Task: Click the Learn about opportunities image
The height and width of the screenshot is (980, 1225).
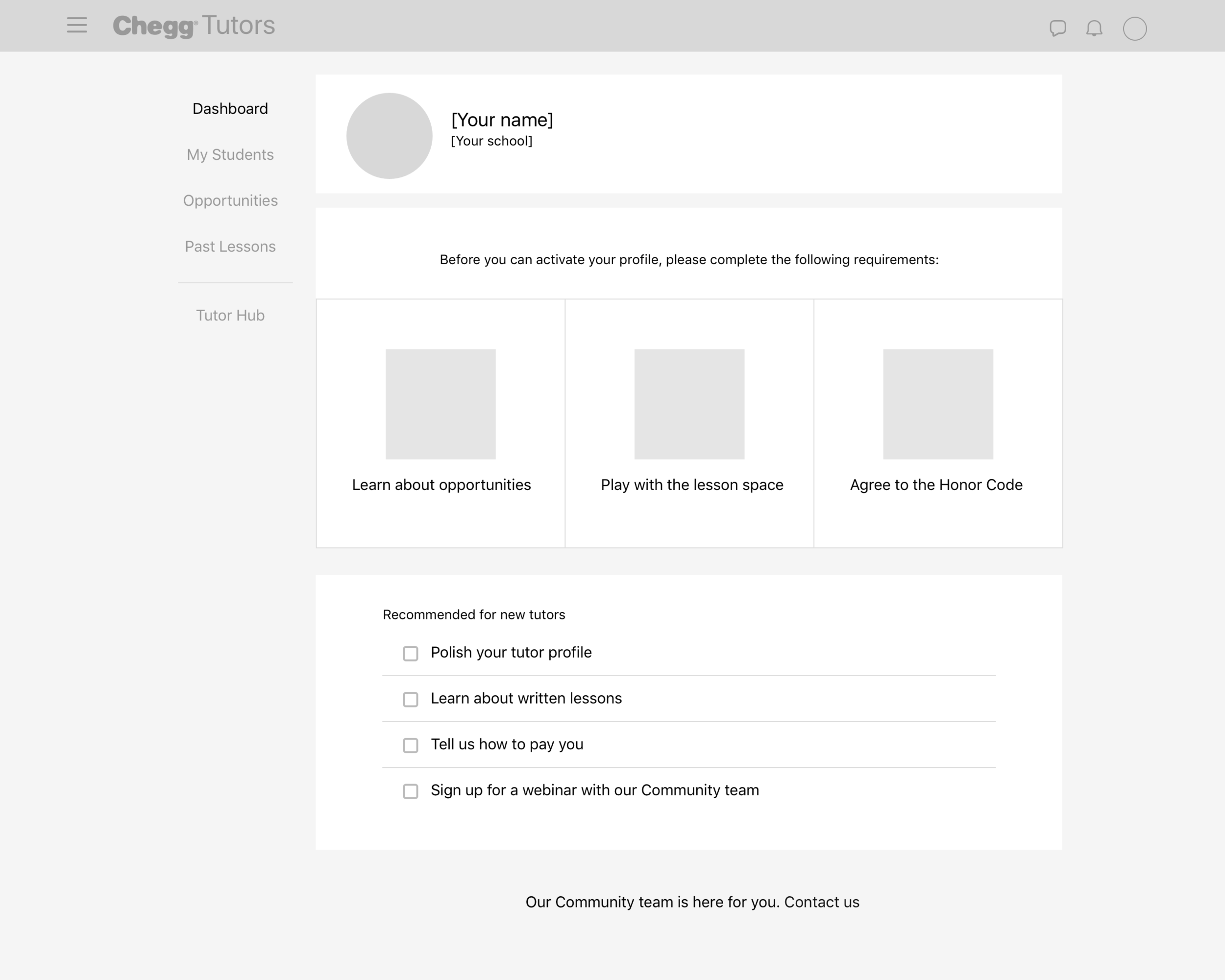Action: (441, 404)
